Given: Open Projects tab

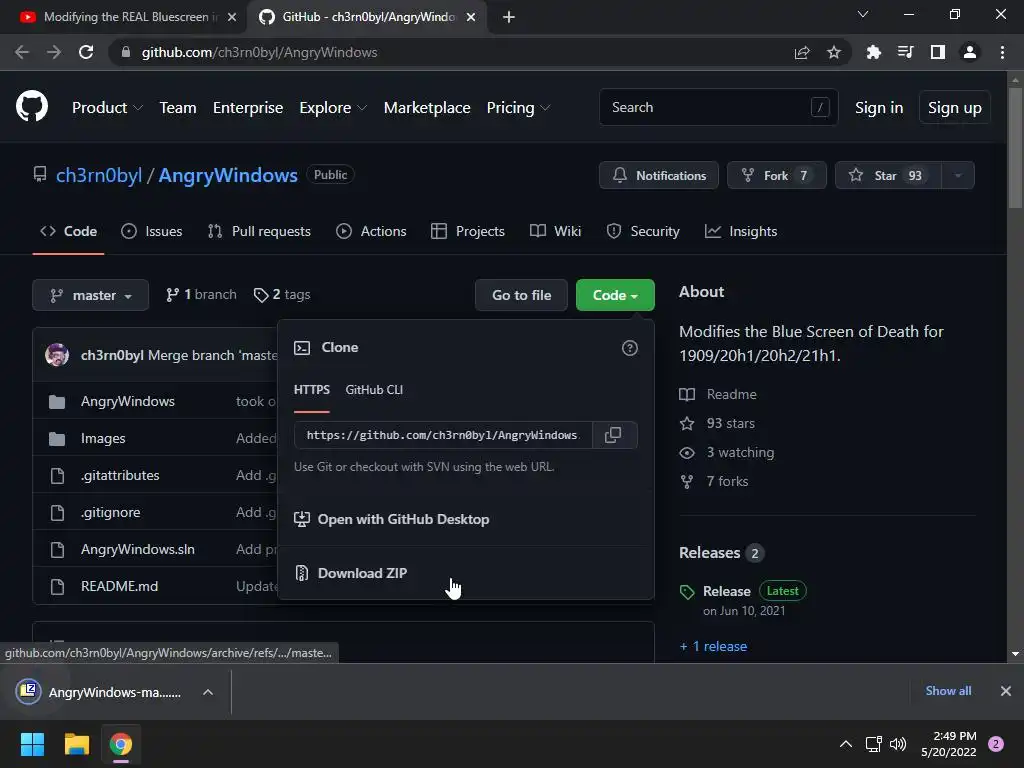Looking at the screenshot, I should pyautogui.click(x=468, y=231).
